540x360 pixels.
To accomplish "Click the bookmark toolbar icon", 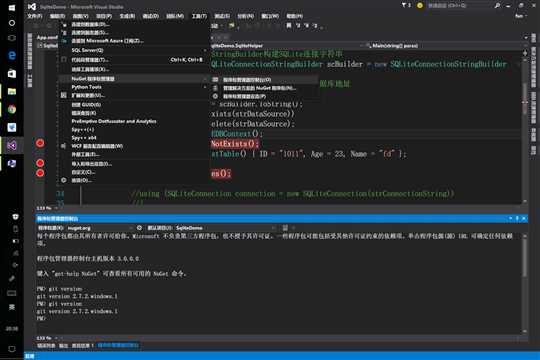I will click(289, 25).
